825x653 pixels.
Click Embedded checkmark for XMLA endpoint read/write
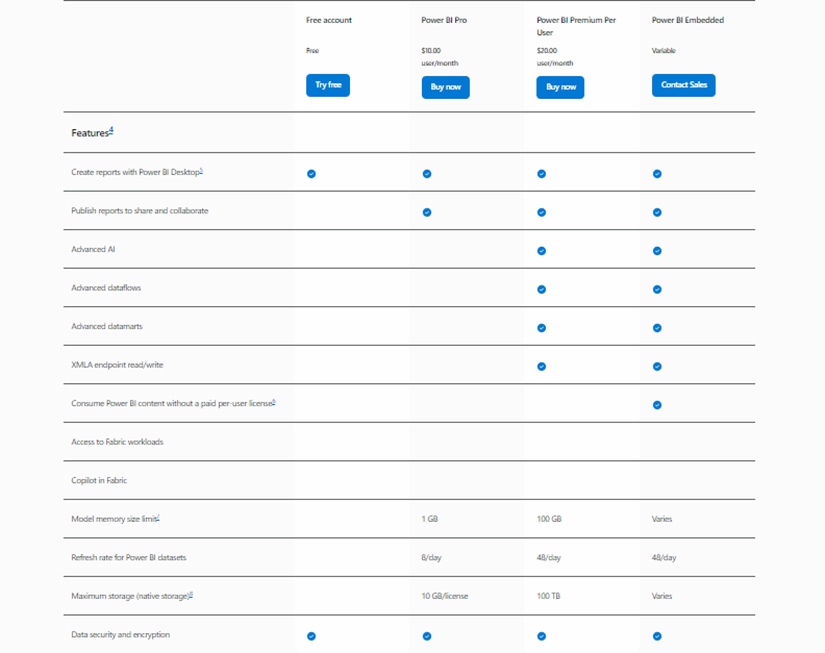657,367
